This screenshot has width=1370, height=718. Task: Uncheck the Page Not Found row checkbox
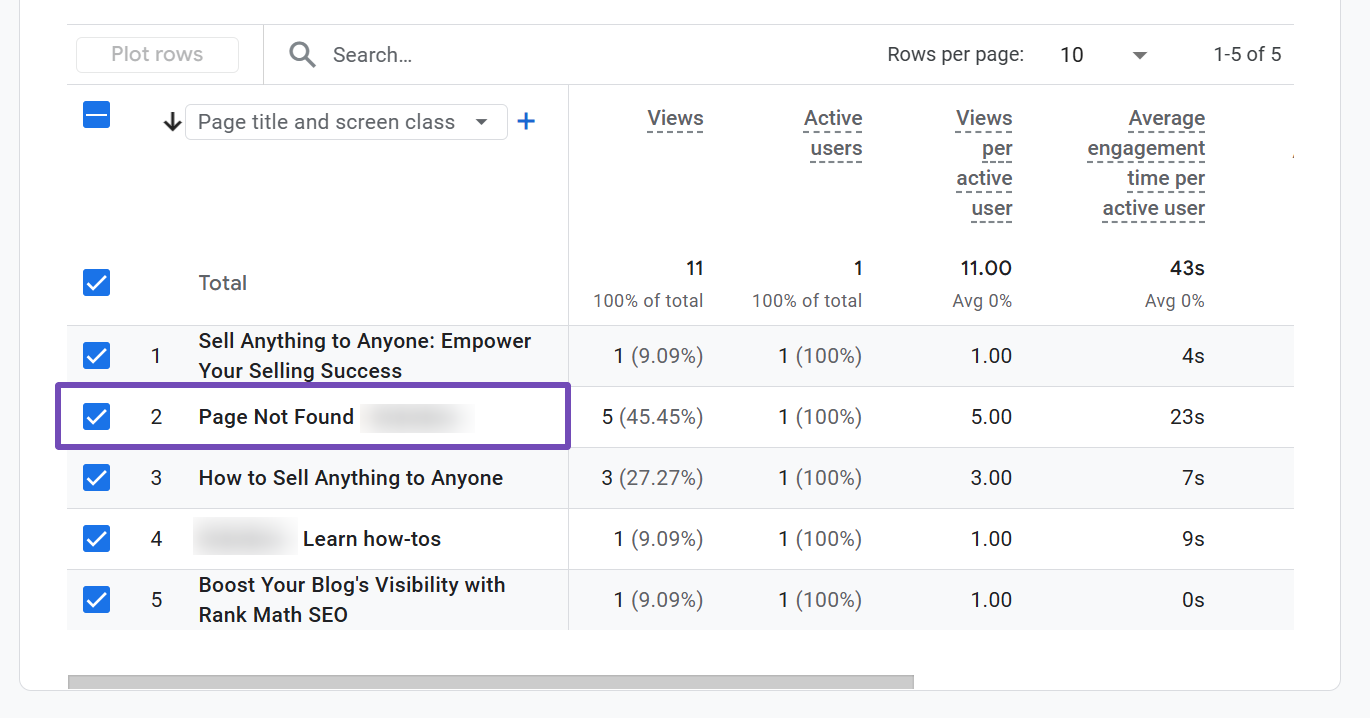pyautogui.click(x=96, y=416)
